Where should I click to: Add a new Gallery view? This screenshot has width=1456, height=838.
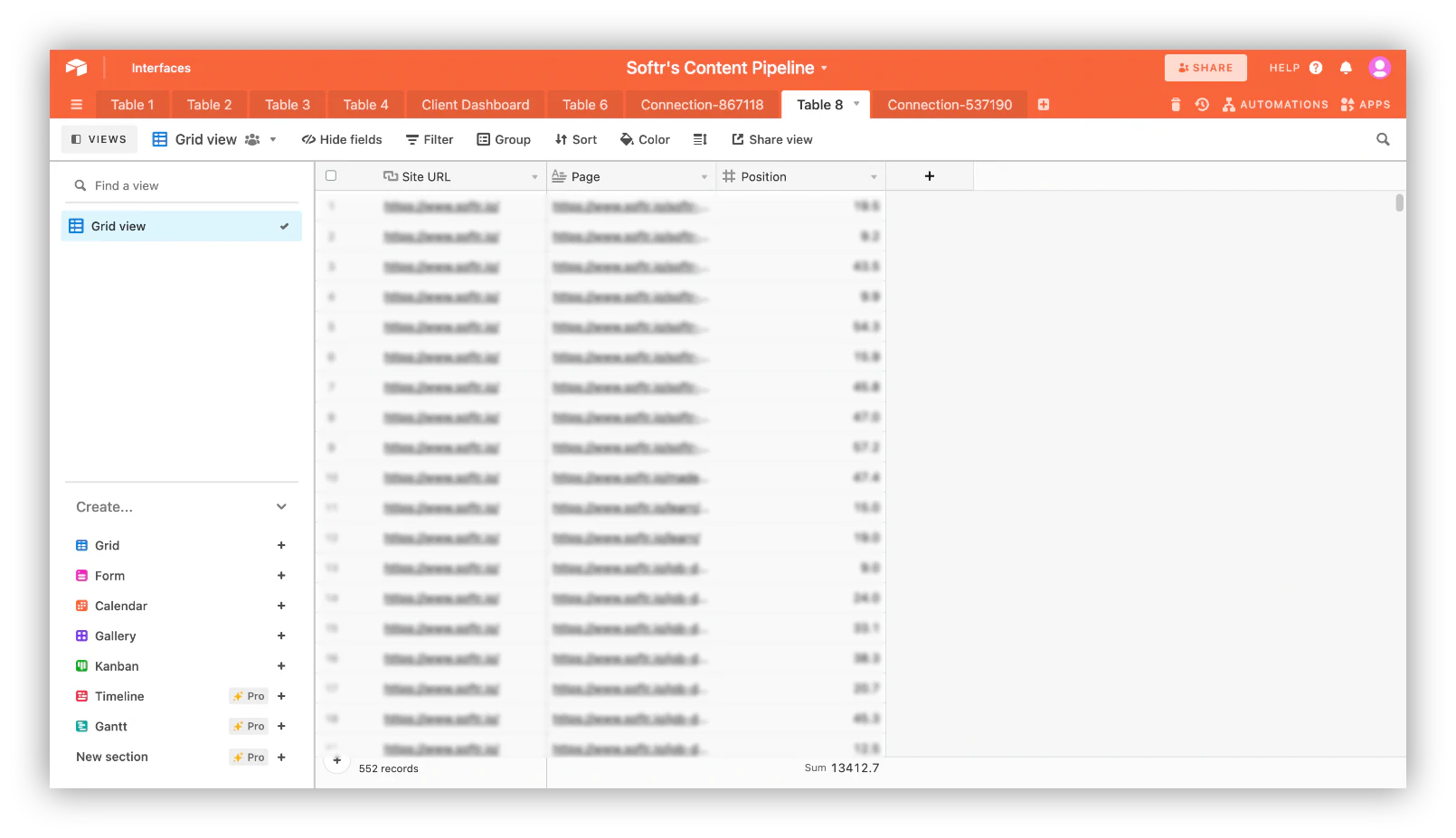[281, 636]
